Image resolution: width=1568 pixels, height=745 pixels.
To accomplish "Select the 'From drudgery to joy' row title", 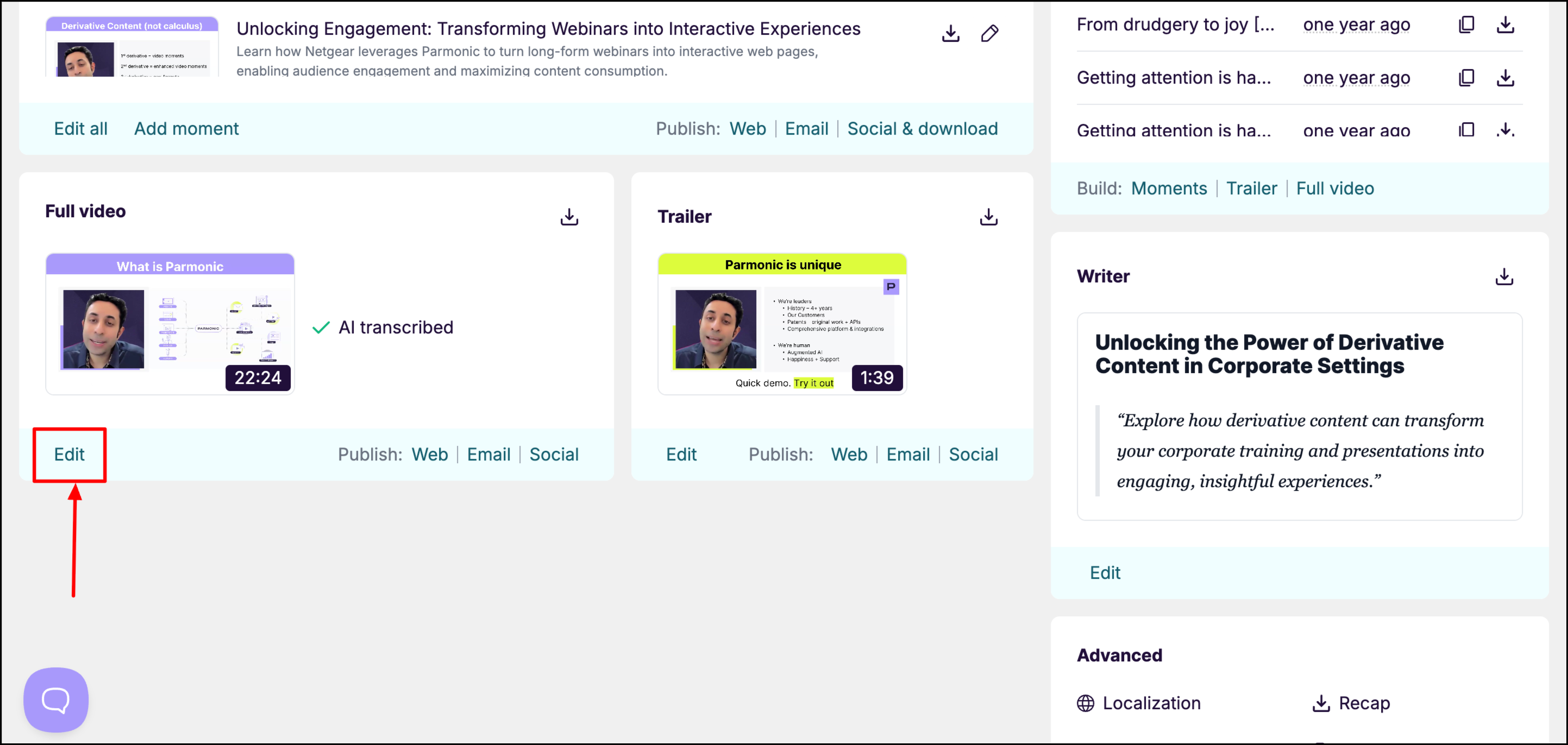I will 1175,24.
